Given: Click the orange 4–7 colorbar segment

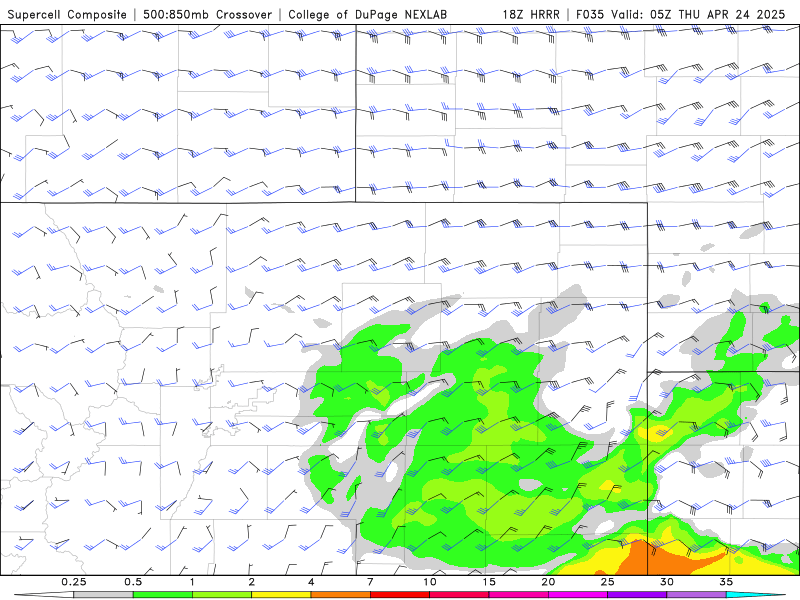Looking at the screenshot, I should 340,595.
